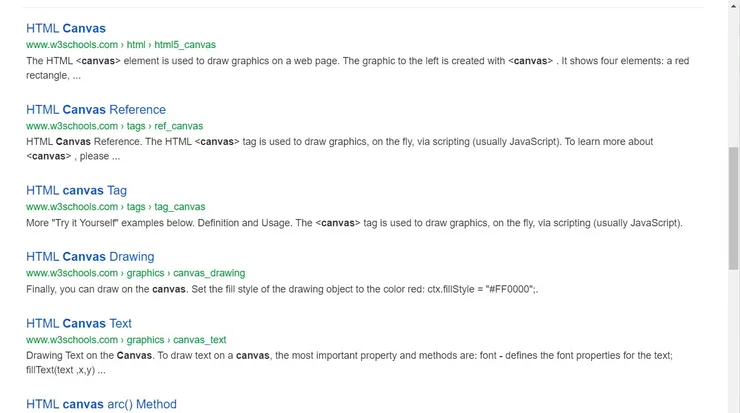
Task: Open the "HTML Canvas Reference" result
Action: 96,109
